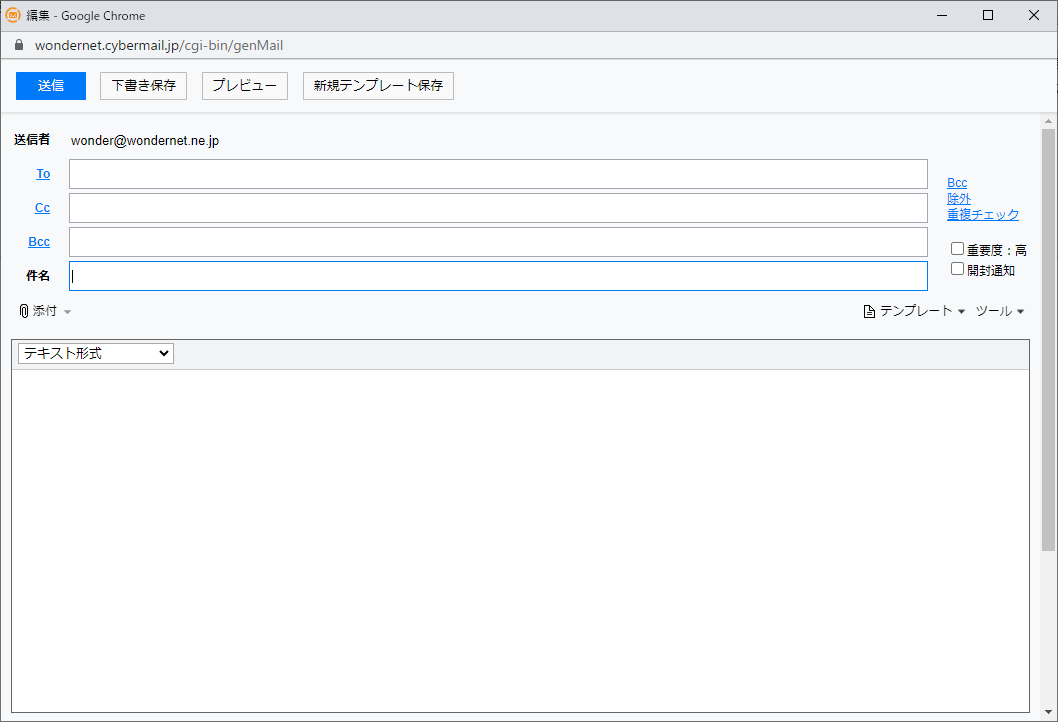Enable the 重要度:高 high-importance checkbox
This screenshot has width=1058, height=722.
(957, 249)
